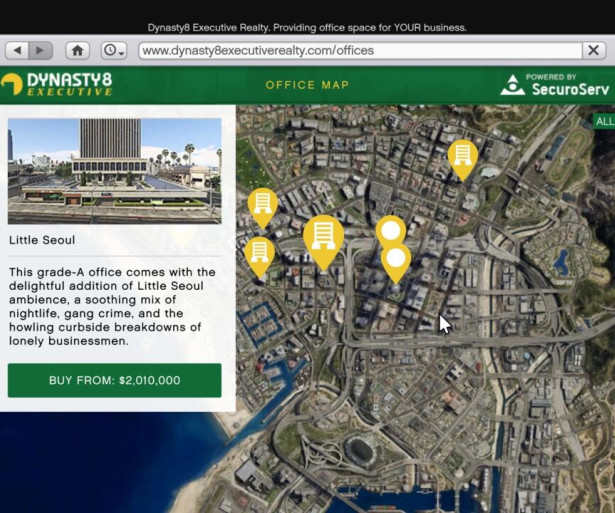Viewport: 615px width, 513px height.
Task: Select the large highlighted office pin on the map
Action: point(324,239)
